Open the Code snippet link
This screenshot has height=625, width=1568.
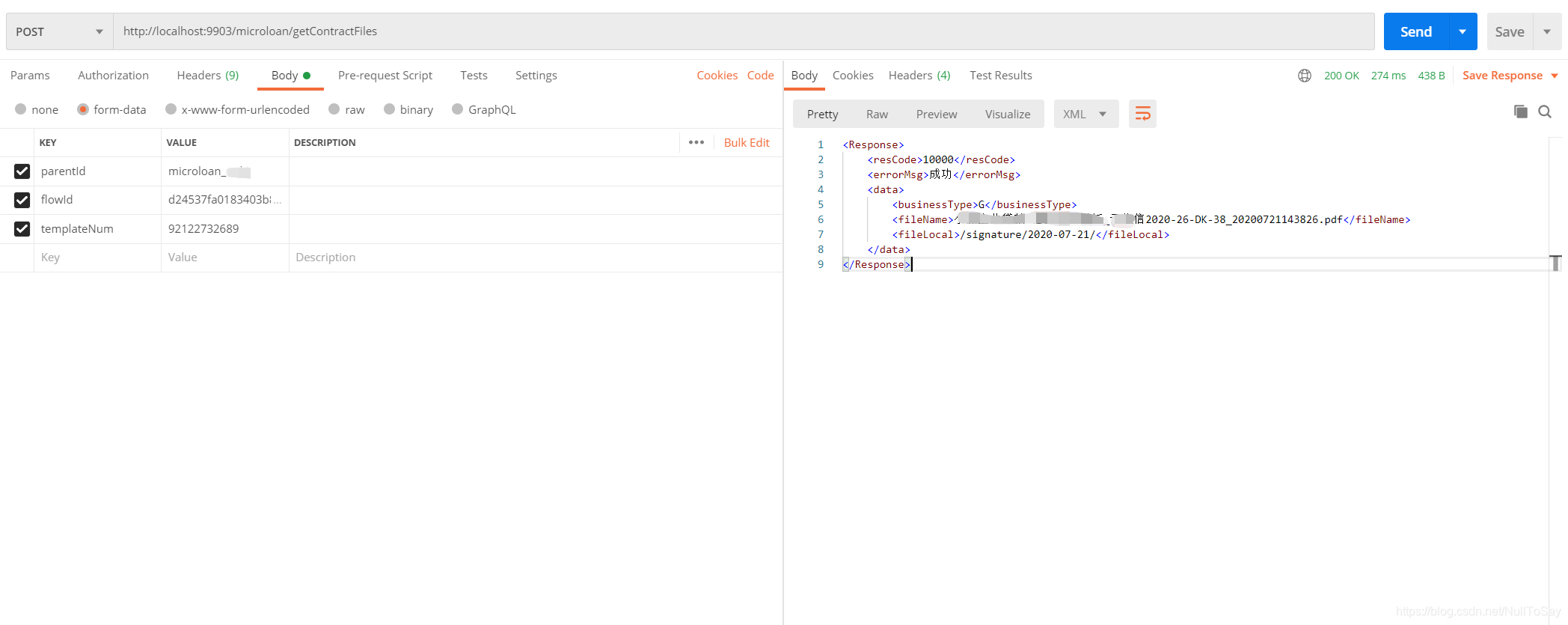(x=760, y=76)
